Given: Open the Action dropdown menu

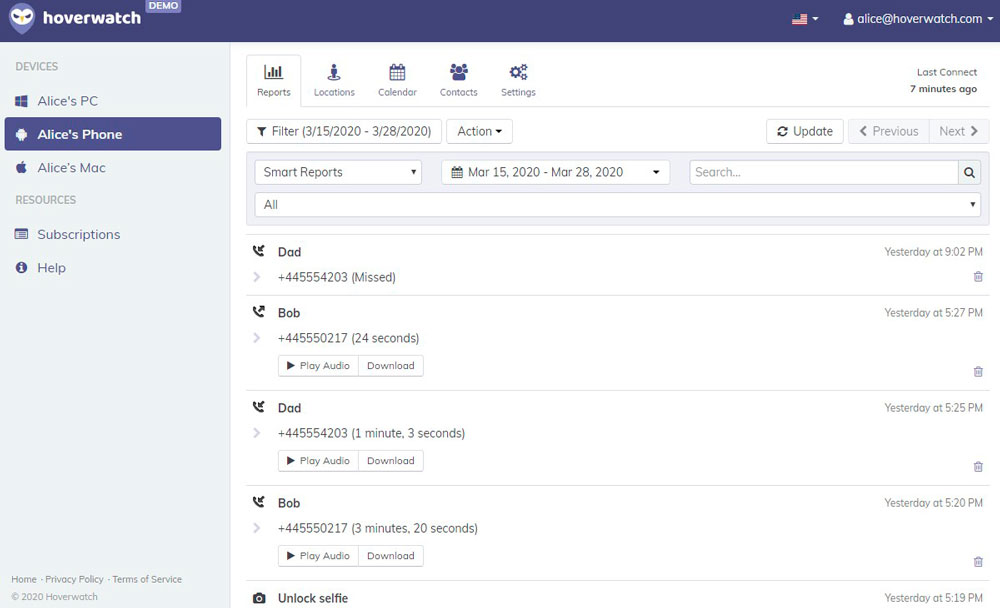Looking at the screenshot, I should click(x=479, y=131).
